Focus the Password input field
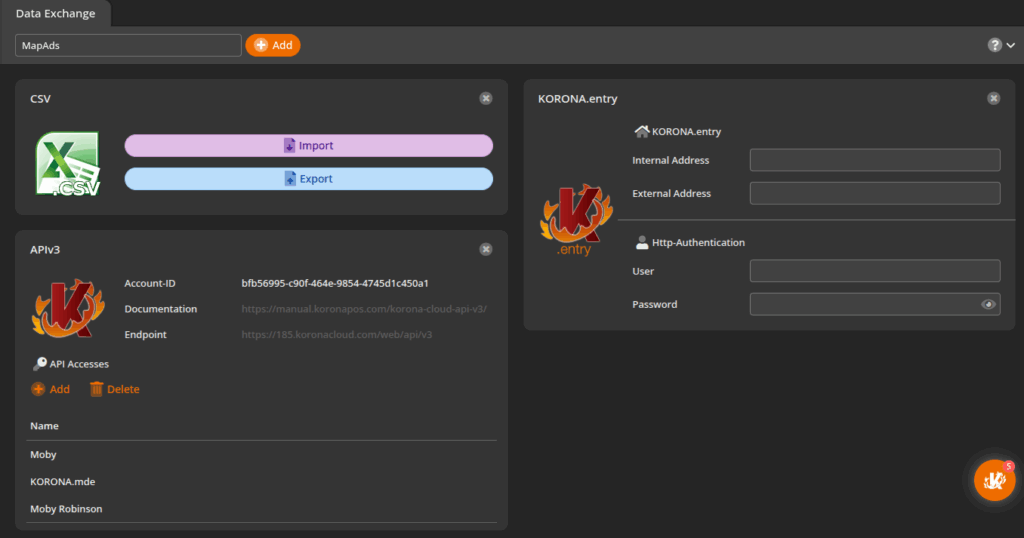Image resolution: width=1024 pixels, height=538 pixels. pyautogui.click(x=874, y=304)
